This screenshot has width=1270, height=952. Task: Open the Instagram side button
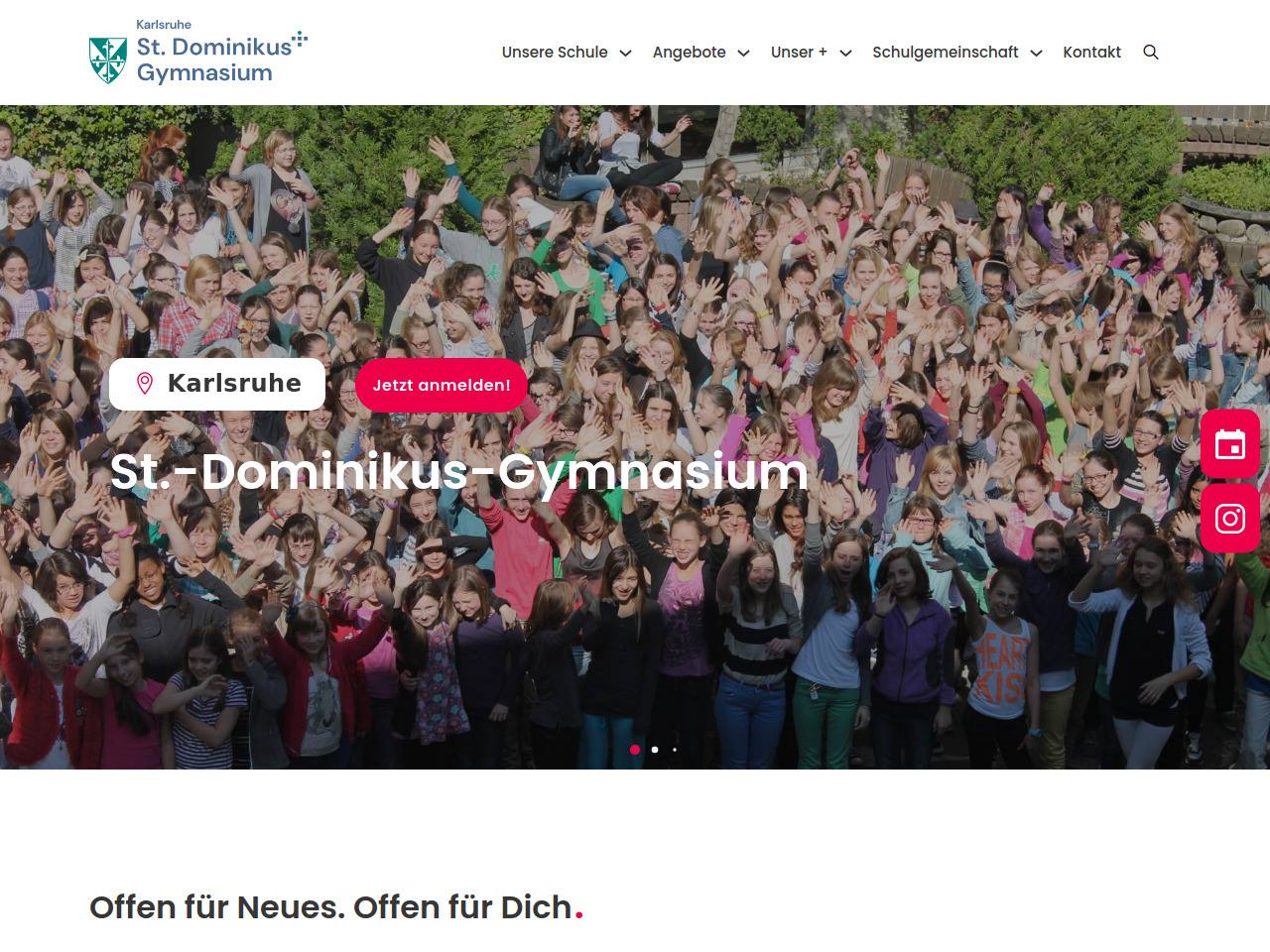click(x=1230, y=518)
